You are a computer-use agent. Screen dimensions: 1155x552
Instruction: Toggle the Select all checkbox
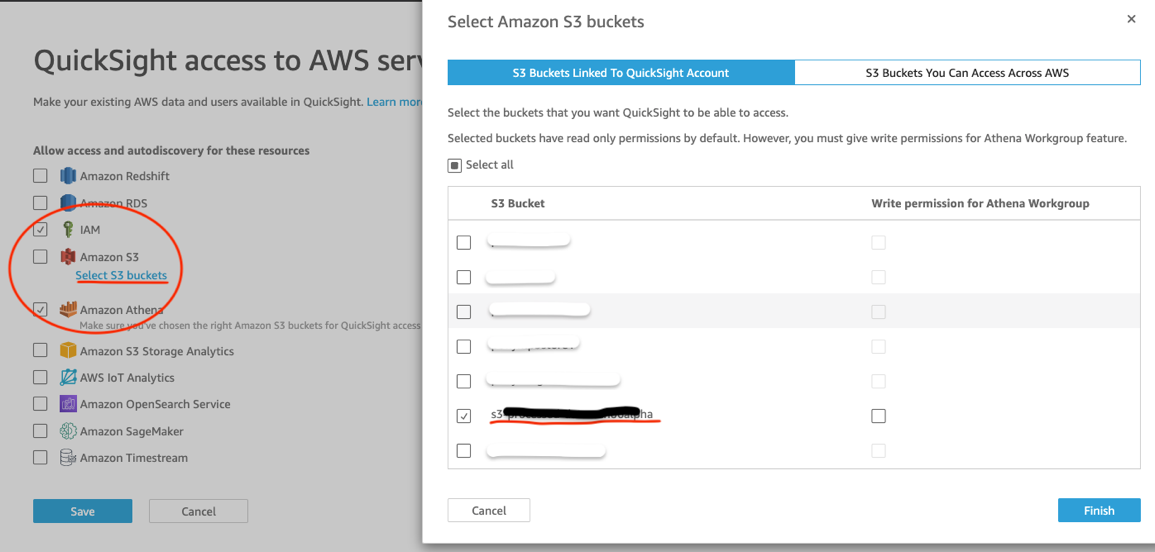(x=454, y=165)
